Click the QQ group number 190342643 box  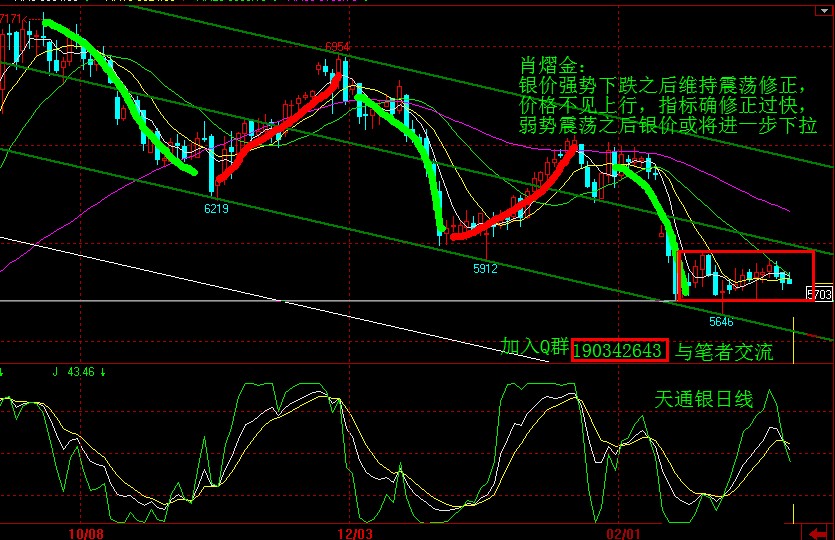point(618,351)
